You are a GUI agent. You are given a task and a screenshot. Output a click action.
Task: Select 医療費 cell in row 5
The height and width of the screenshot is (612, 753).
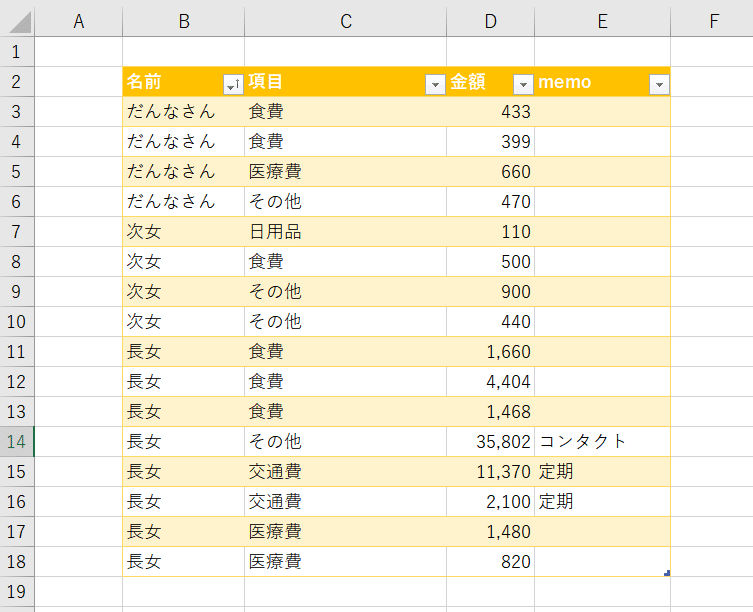tap(346, 171)
